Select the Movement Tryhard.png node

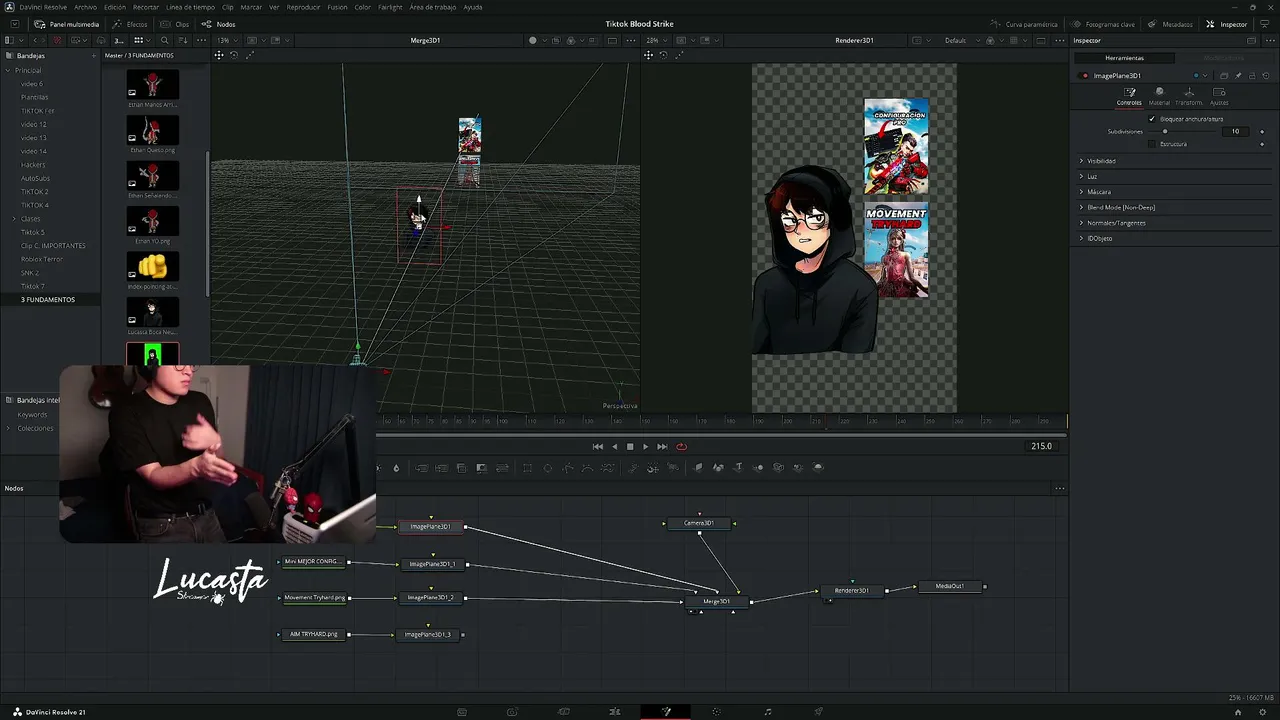click(315, 598)
